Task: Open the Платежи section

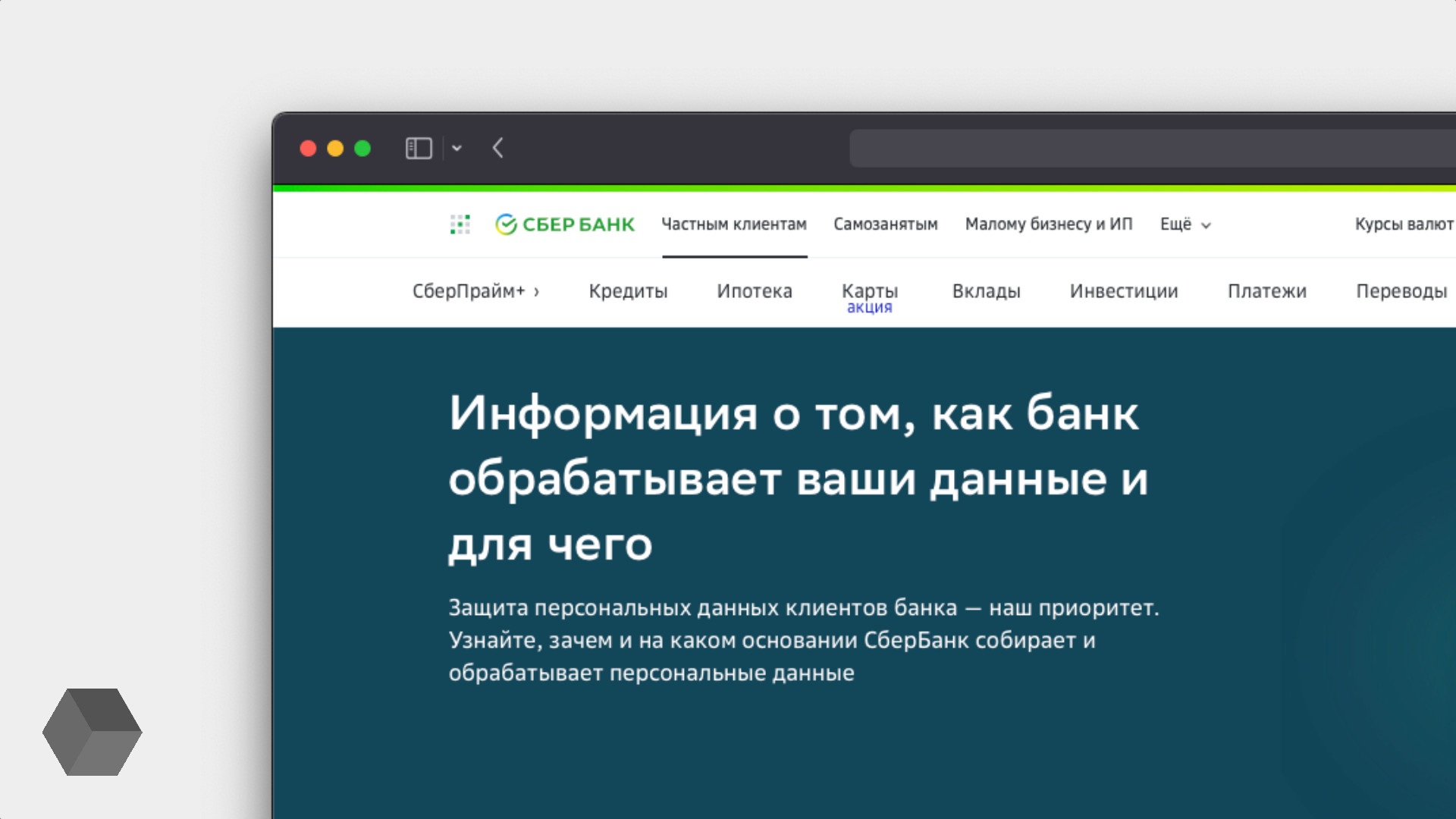Action: [x=1267, y=291]
